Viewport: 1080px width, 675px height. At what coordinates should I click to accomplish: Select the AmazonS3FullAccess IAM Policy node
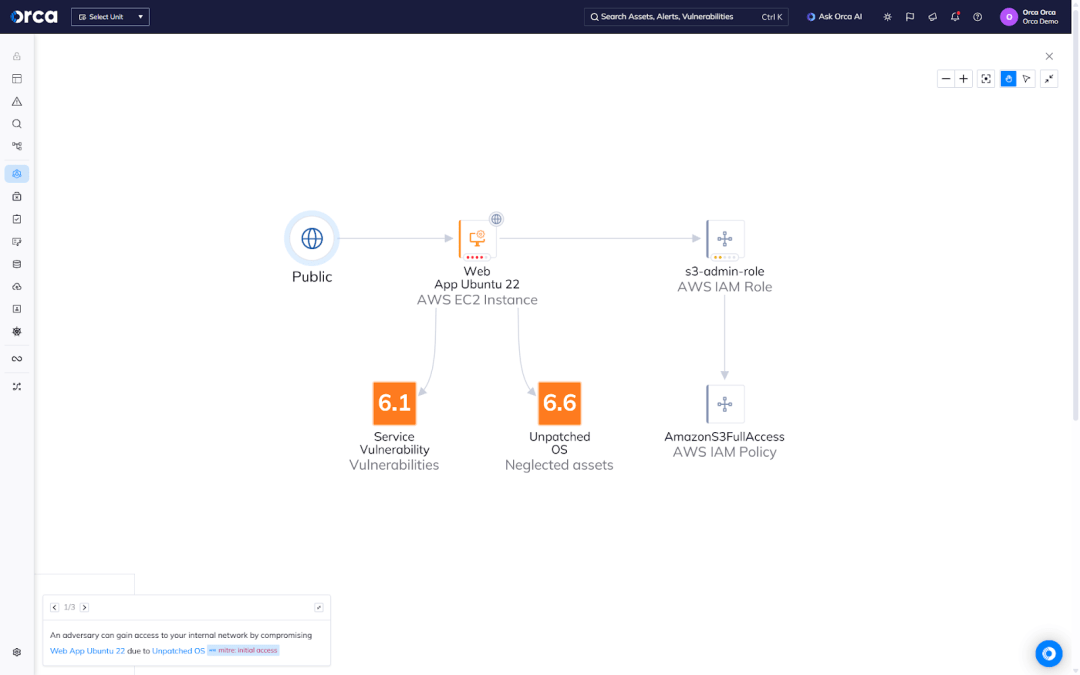pos(725,404)
